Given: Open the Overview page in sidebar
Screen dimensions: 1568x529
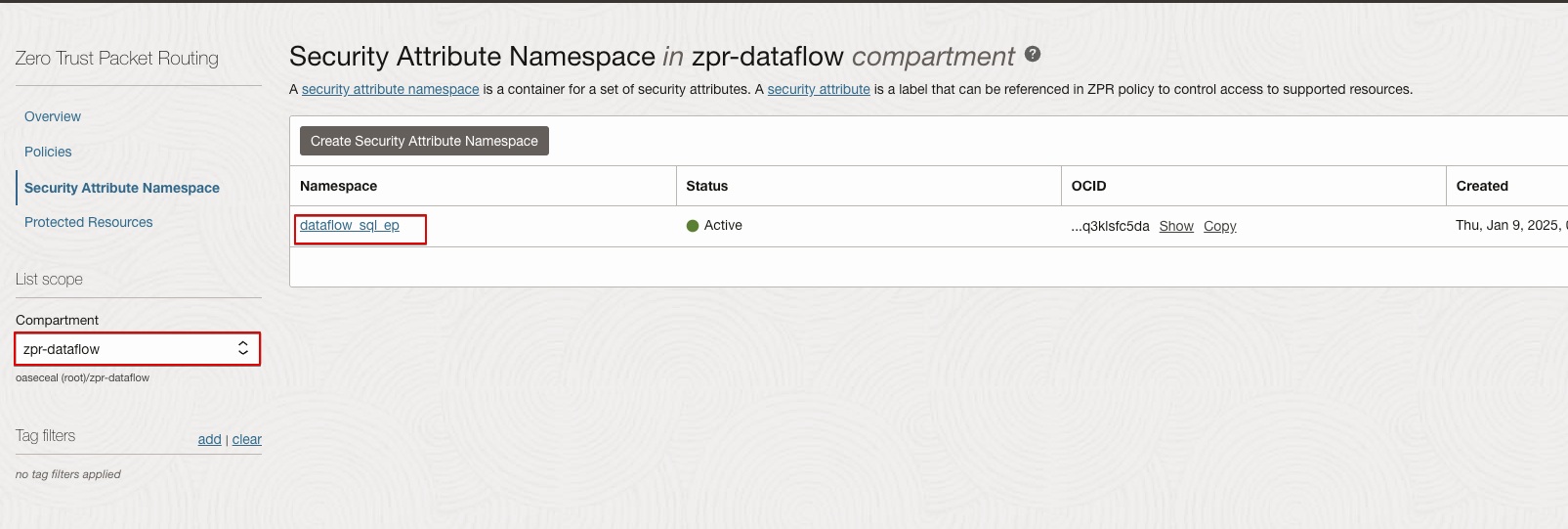Looking at the screenshot, I should pyautogui.click(x=53, y=116).
